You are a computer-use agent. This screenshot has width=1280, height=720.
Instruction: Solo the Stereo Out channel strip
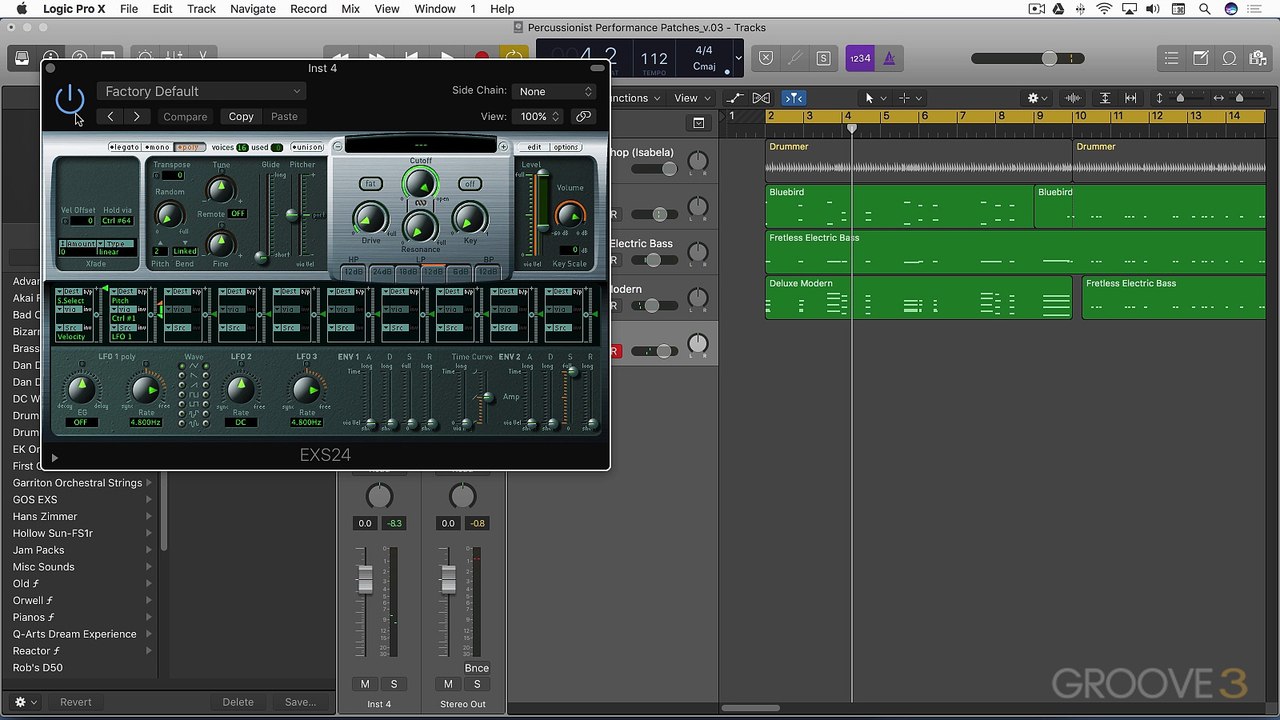[x=477, y=684]
